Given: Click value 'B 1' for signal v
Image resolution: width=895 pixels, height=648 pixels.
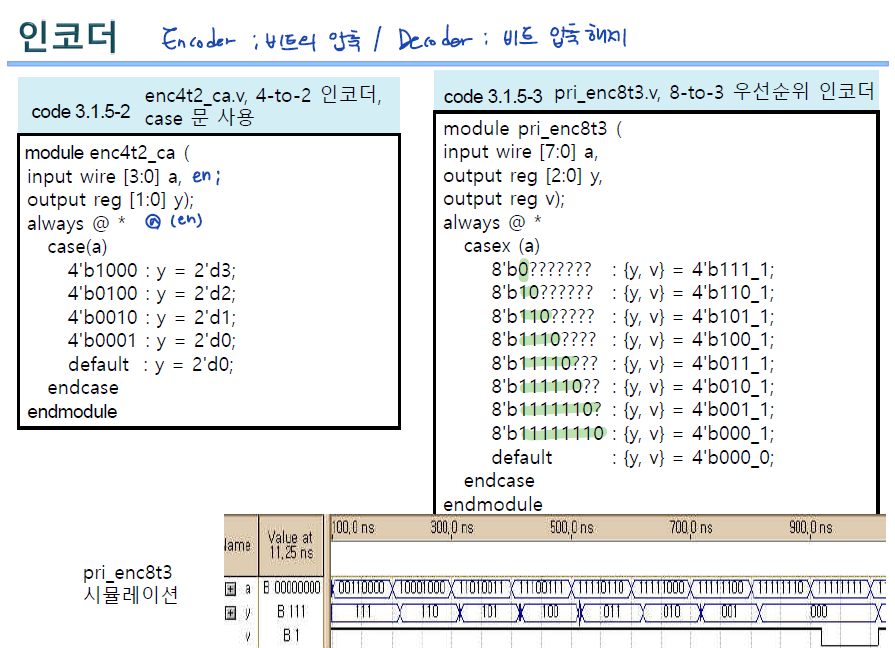Looking at the screenshot, I should click(x=291, y=635).
